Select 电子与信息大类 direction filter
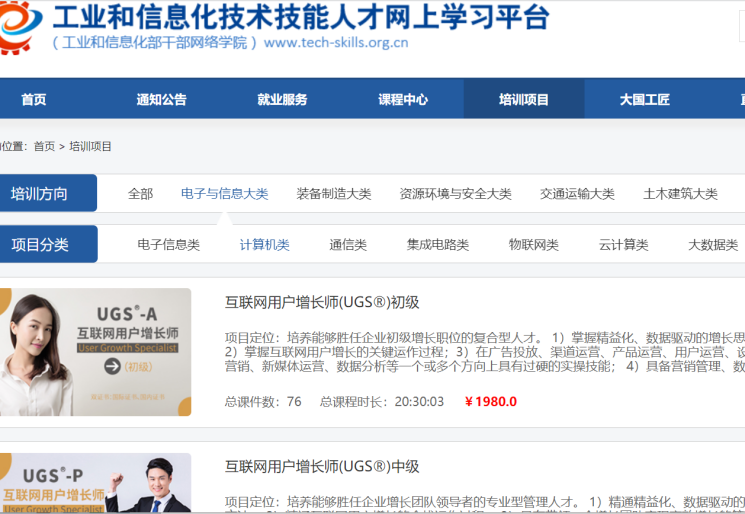This screenshot has height=514, width=745. pos(225,194)
